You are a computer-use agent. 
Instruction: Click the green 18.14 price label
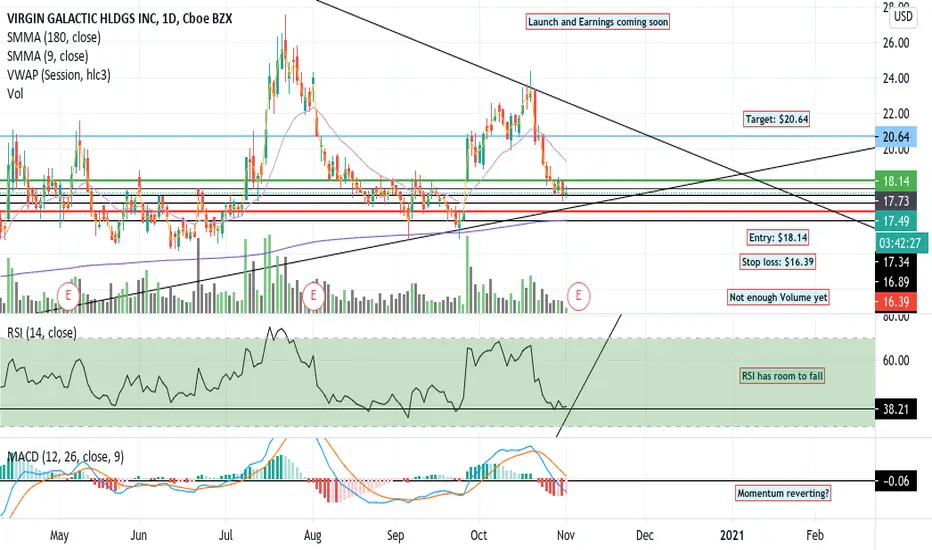[x=896, y=181]
